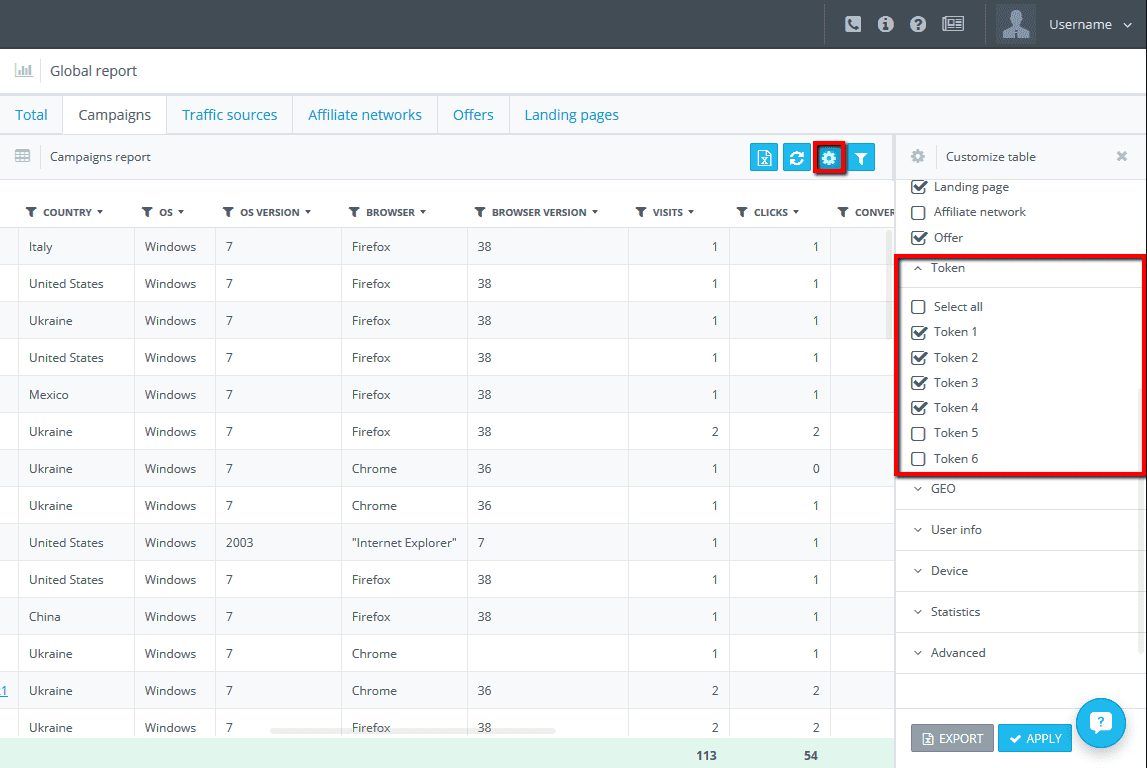The width and height of the screenshot is (1147, 768).
Task: Click the APPLY button
Action: (x=1034, y=738)
